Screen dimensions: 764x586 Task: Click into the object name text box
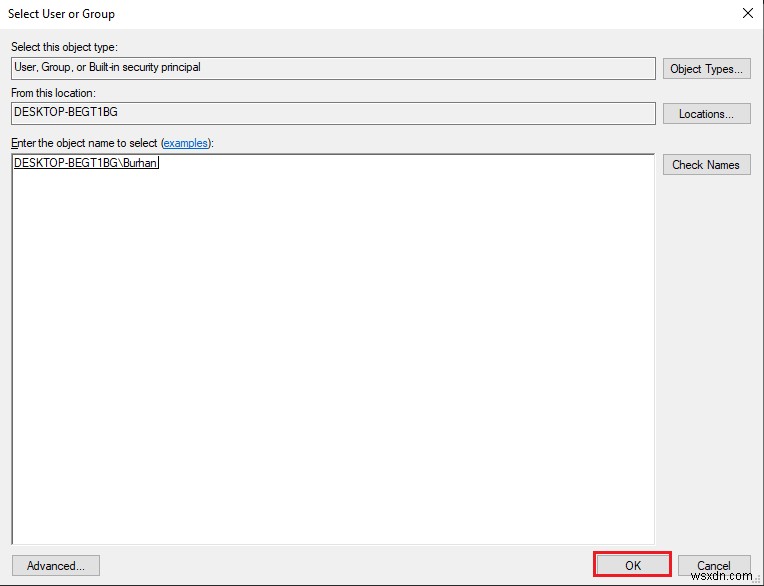(x=333, y=349)
